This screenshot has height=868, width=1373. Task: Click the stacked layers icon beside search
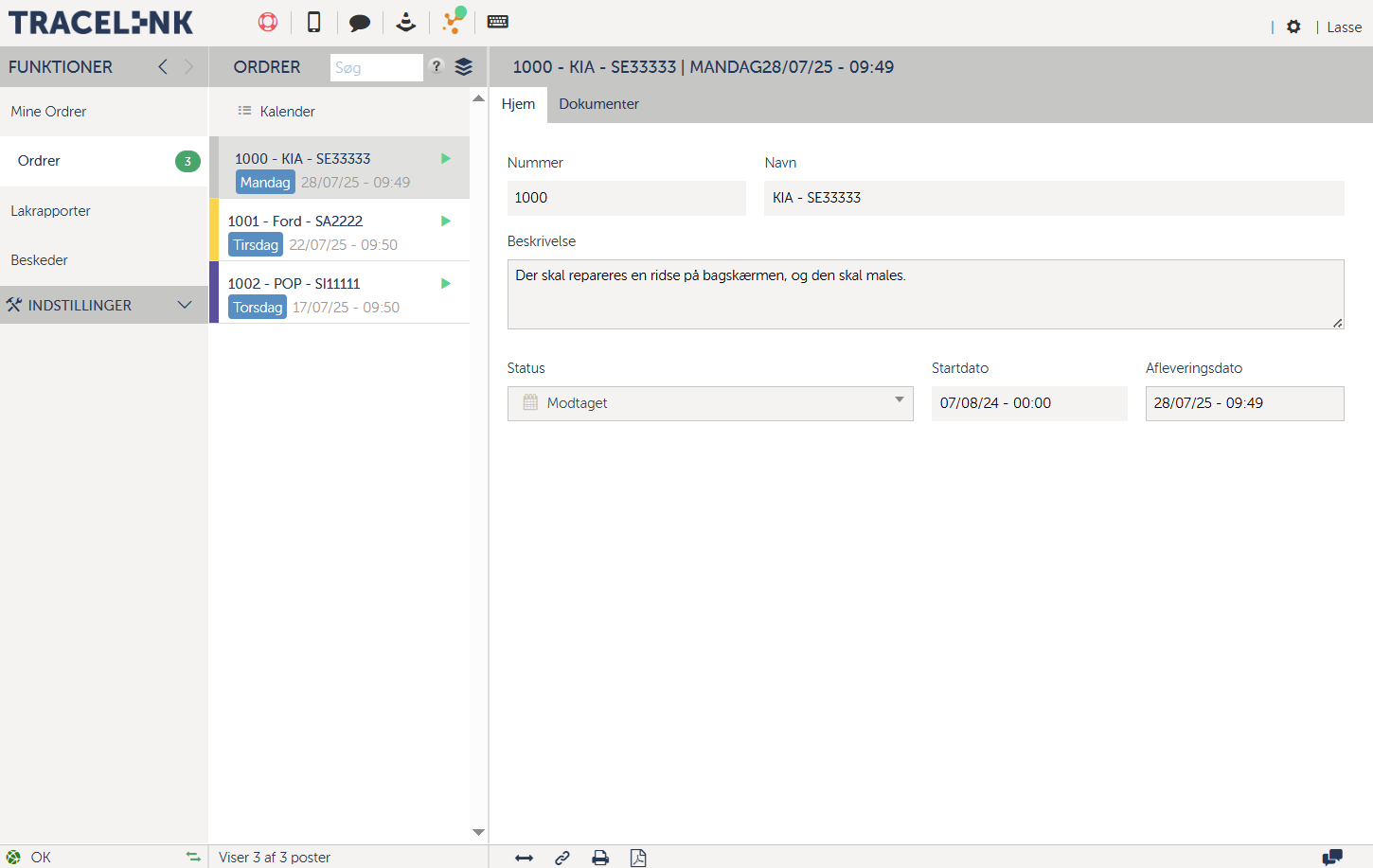click(x=463, y=67)
